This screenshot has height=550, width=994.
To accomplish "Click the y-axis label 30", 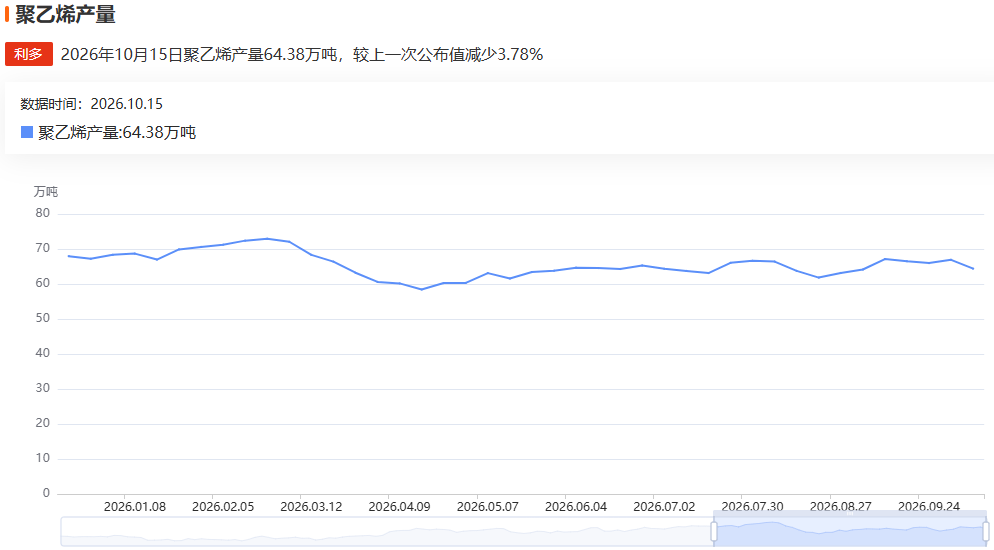I will pyautogui.click(x=42, y=388).
